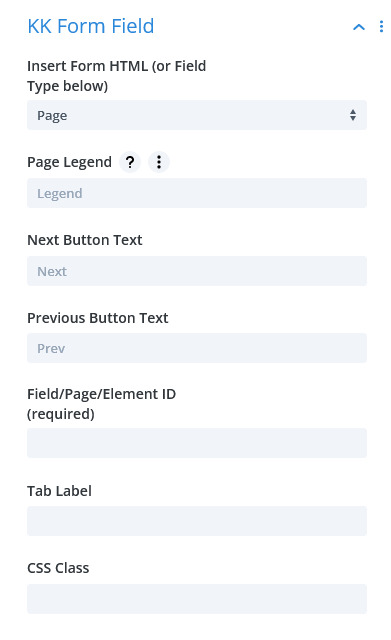Focus the Next Button Text input field
Viewport: 391px width, 640px height.
(x=197, y=271)
